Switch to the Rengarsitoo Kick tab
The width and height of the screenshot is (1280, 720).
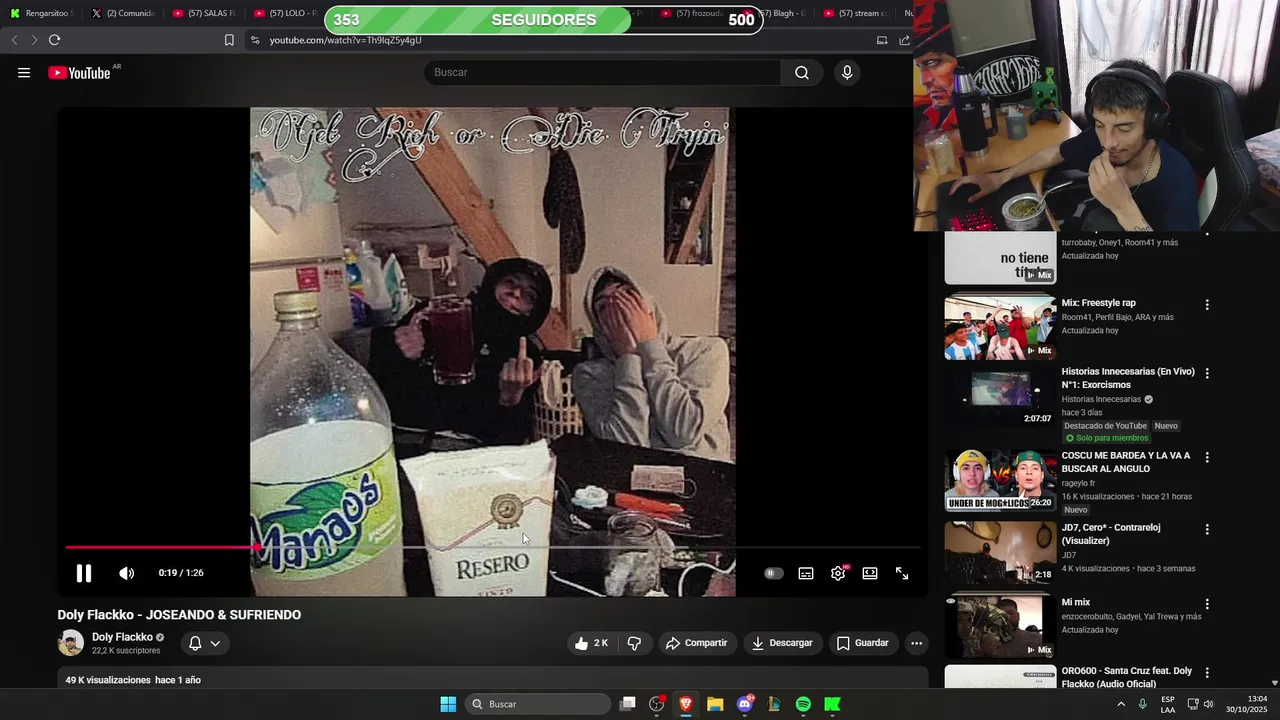(x=40, y=14)
